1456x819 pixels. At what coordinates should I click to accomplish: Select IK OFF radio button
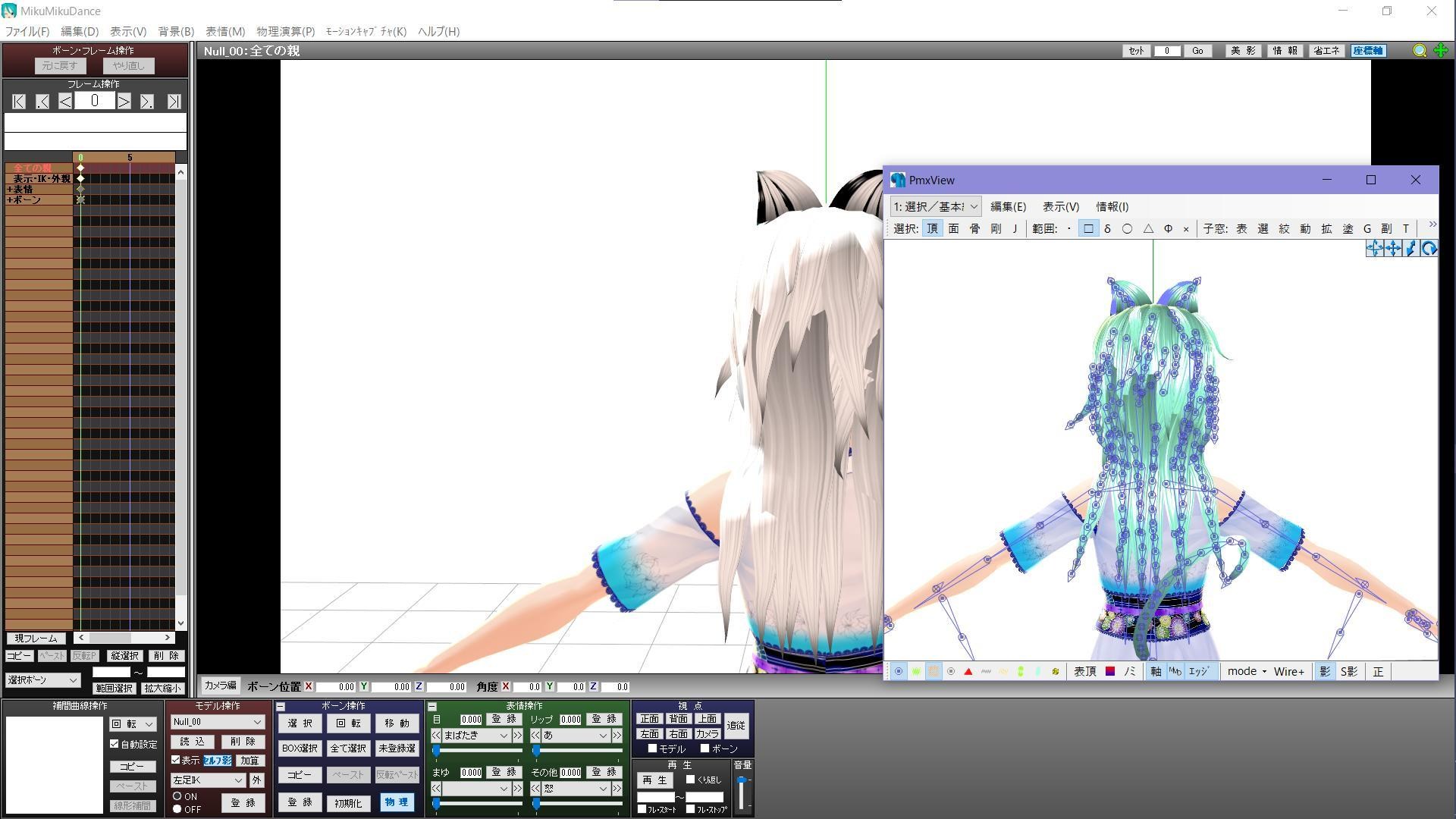[x=177, y=809]
